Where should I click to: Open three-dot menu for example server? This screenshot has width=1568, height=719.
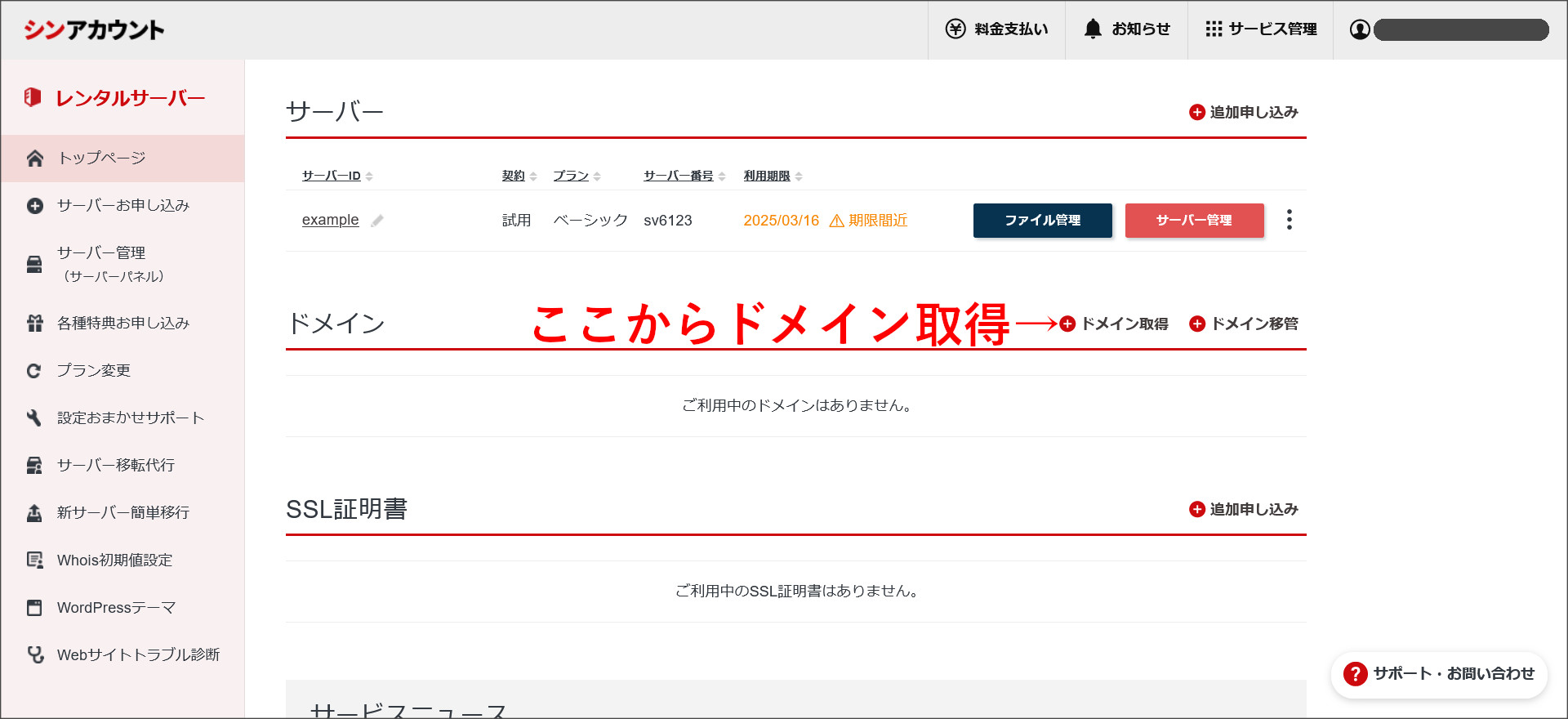[1289, 220]
